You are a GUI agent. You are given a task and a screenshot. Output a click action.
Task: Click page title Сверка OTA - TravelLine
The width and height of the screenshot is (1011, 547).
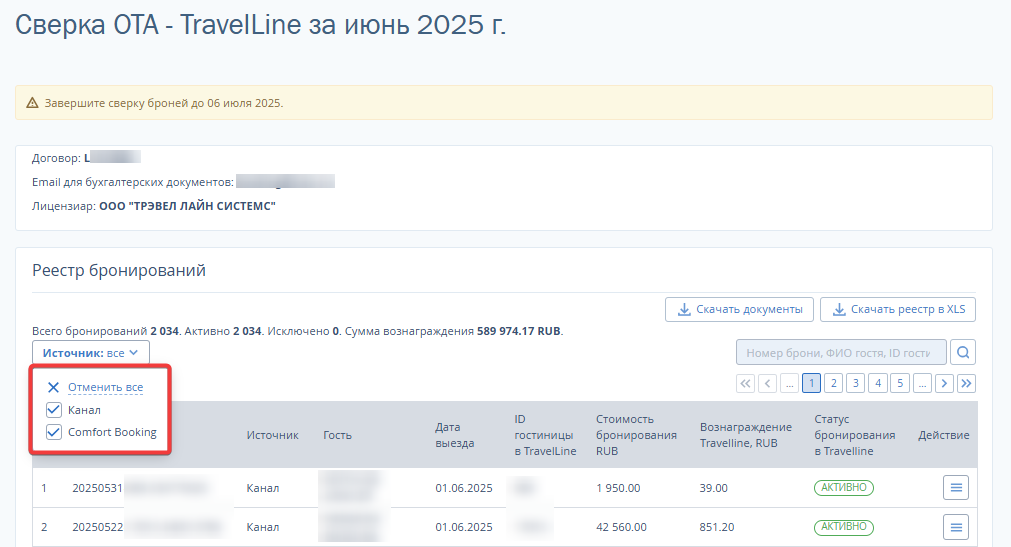coord(260,25)
